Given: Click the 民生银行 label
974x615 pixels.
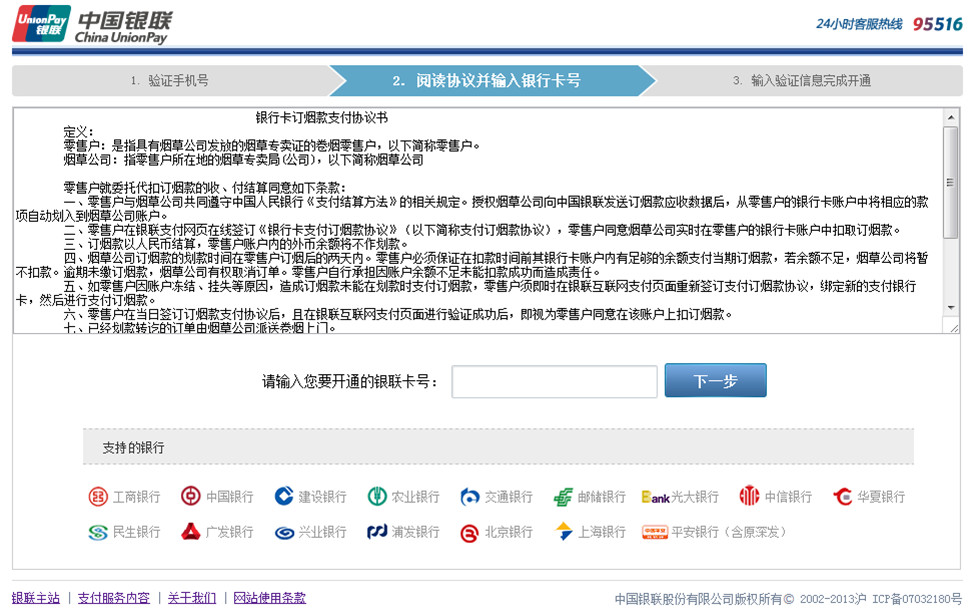Looking at the screenshot, I should click(x=137, y=532).
